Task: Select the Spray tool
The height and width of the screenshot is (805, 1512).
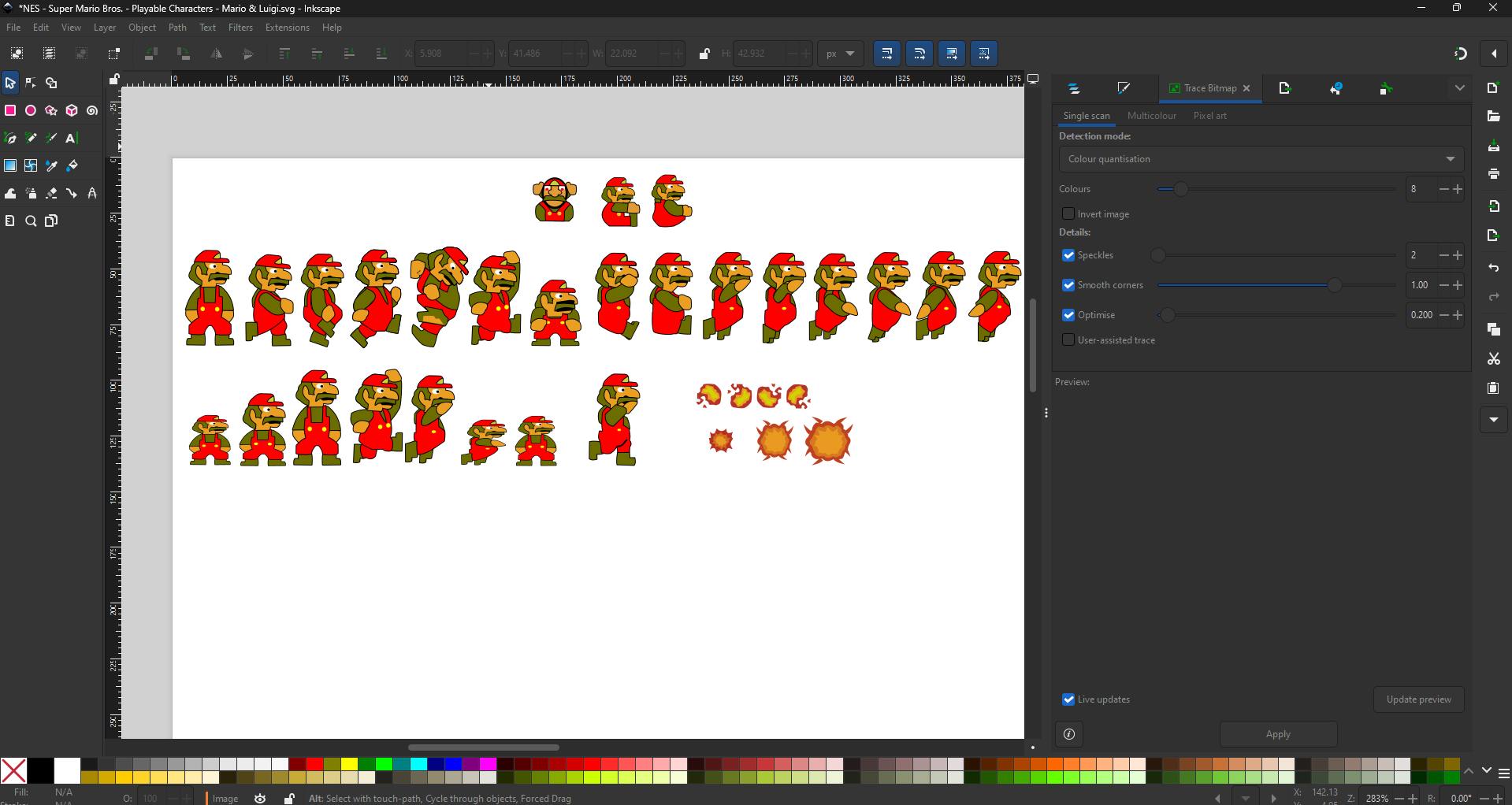Action: (31, 193)
